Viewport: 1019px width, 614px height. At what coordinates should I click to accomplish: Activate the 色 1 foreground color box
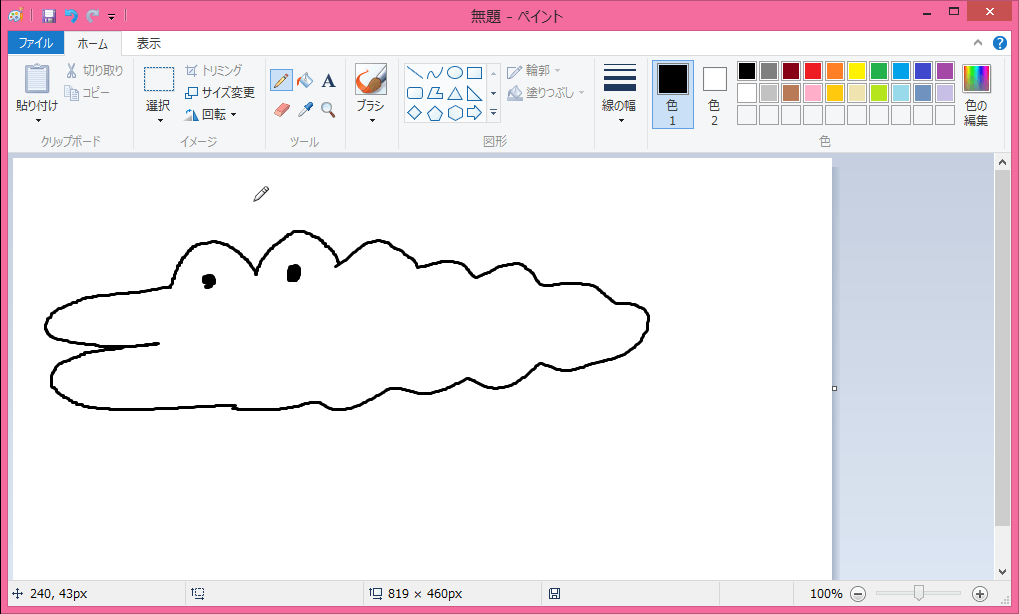click(673, 95)
